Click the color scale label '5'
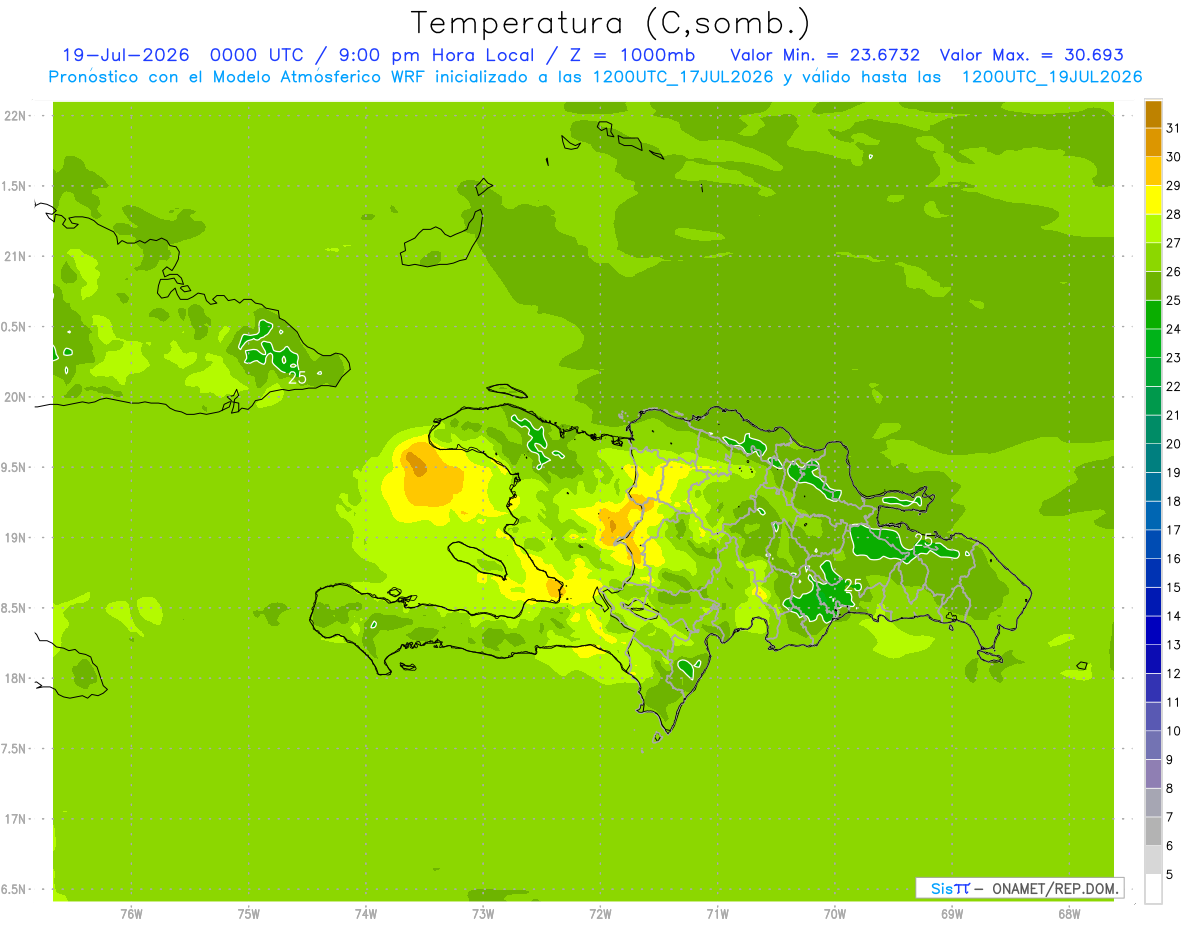The width and height of the screenshot is (1200, 927). coord(1170,875)
